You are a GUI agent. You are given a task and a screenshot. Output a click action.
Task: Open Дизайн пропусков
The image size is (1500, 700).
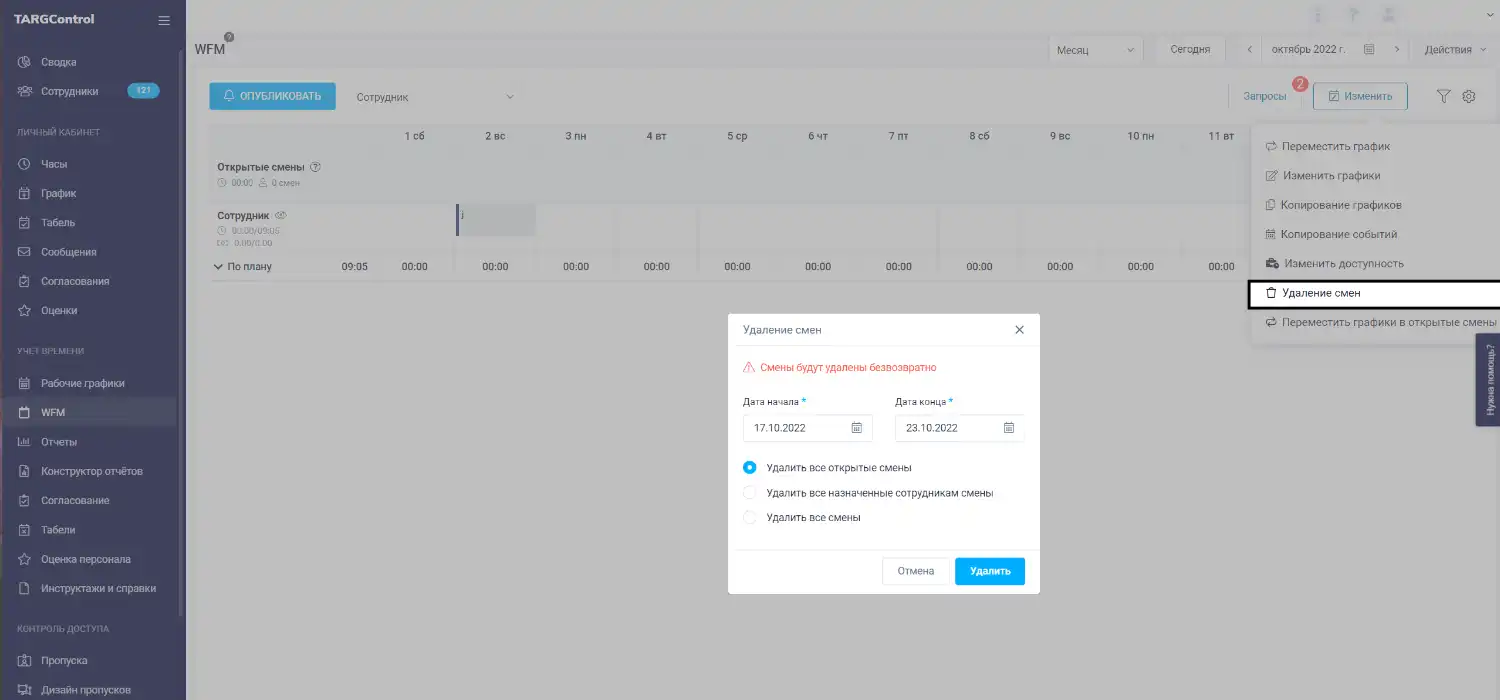point(85,690)
